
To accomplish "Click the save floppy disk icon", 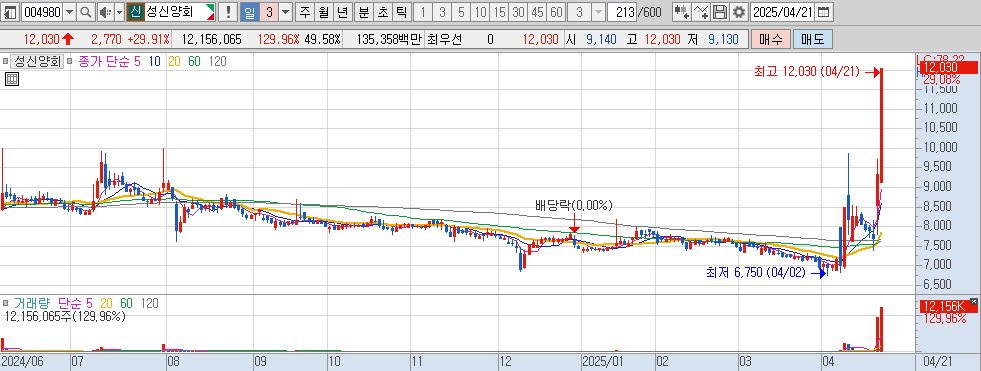I will tap(721, 12).
